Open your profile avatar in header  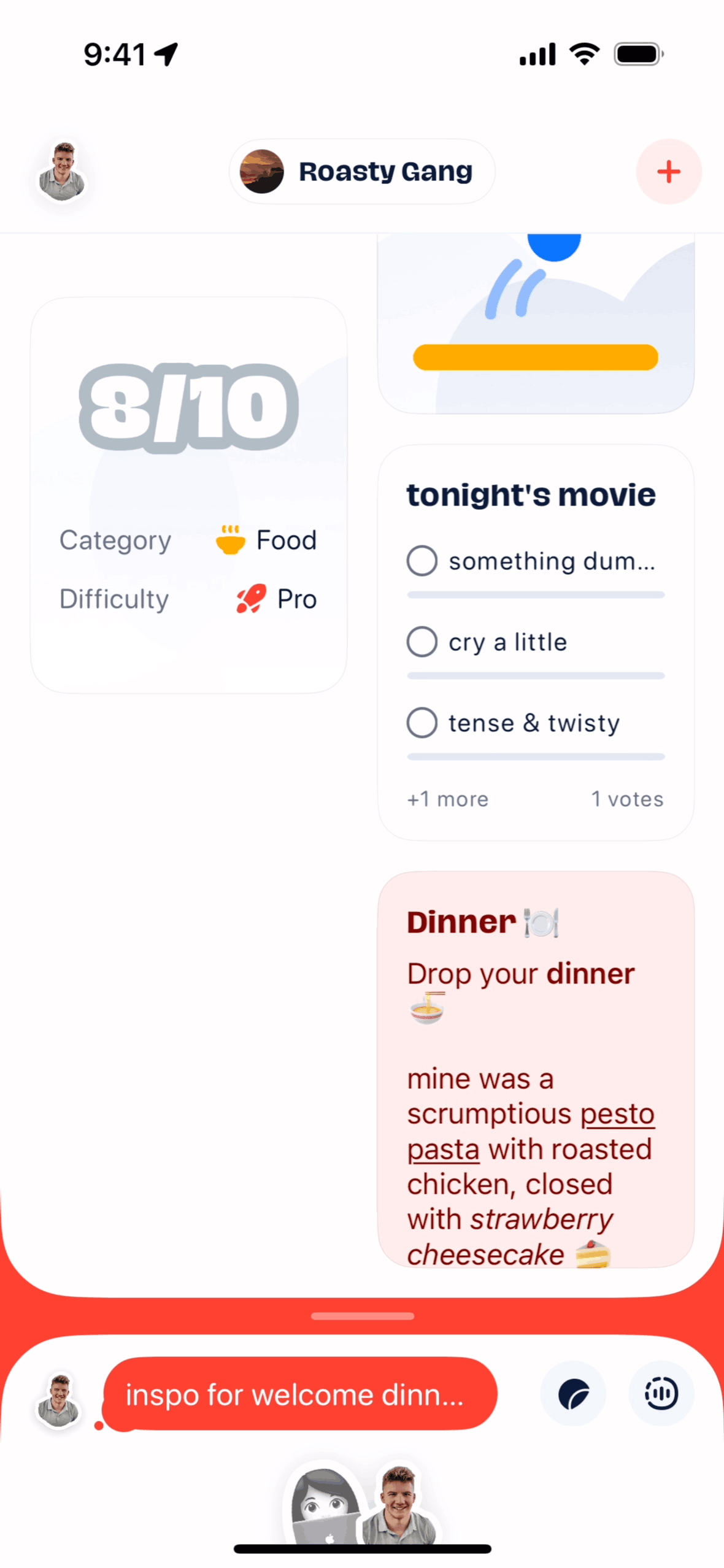62,172
